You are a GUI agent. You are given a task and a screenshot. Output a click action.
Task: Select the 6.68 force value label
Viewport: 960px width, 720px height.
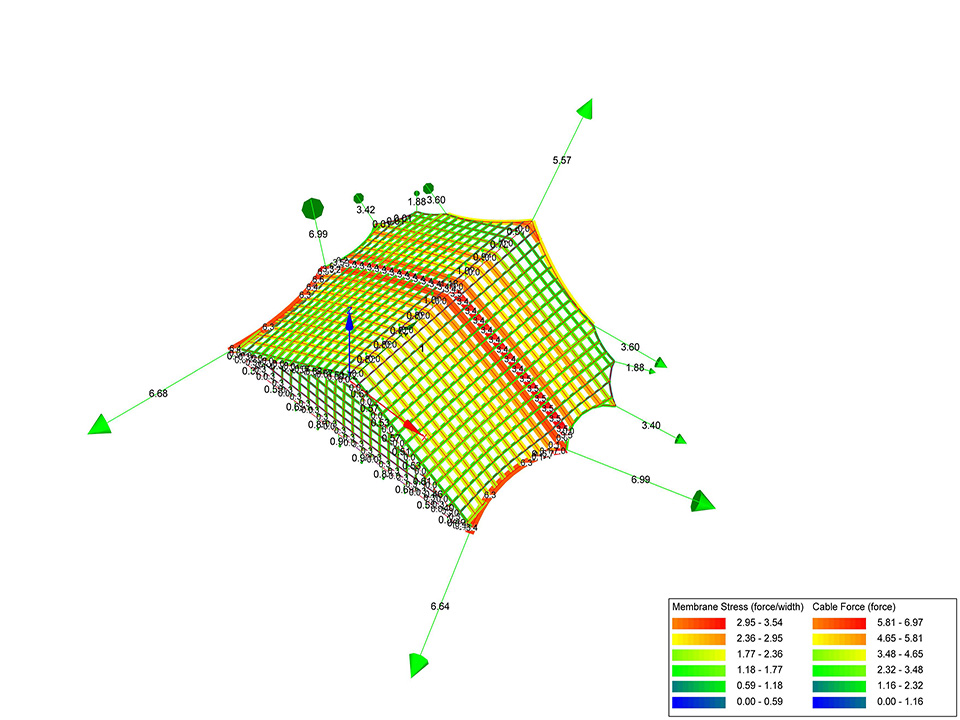pos(158,394)
